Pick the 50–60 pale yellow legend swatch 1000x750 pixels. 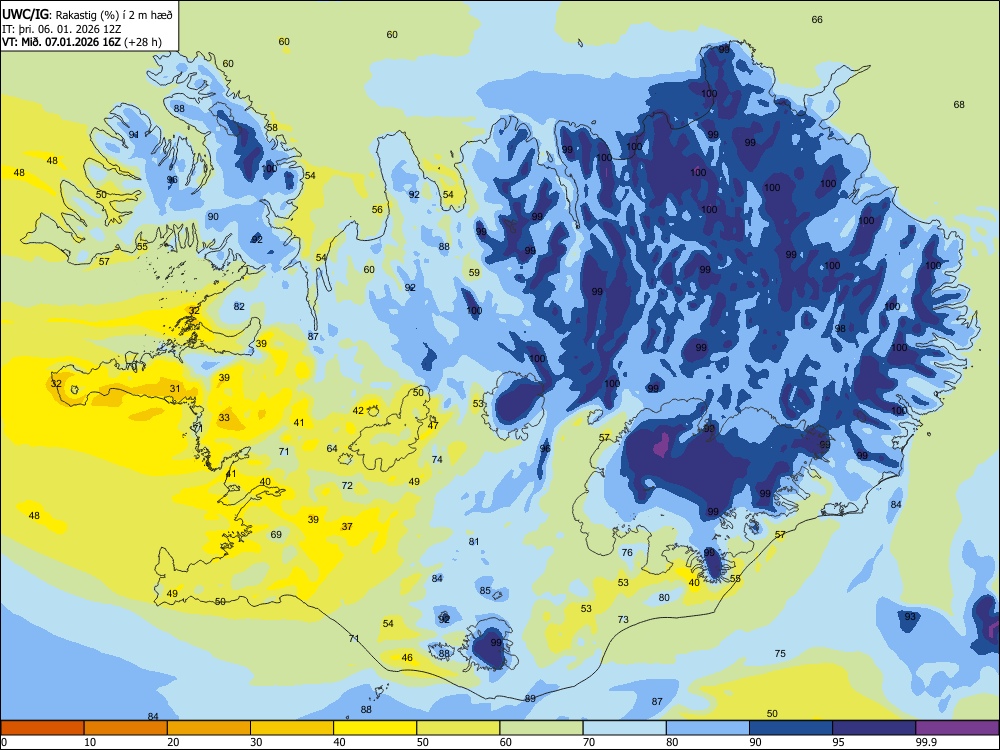pyautogui.click(x=459, y=728)
